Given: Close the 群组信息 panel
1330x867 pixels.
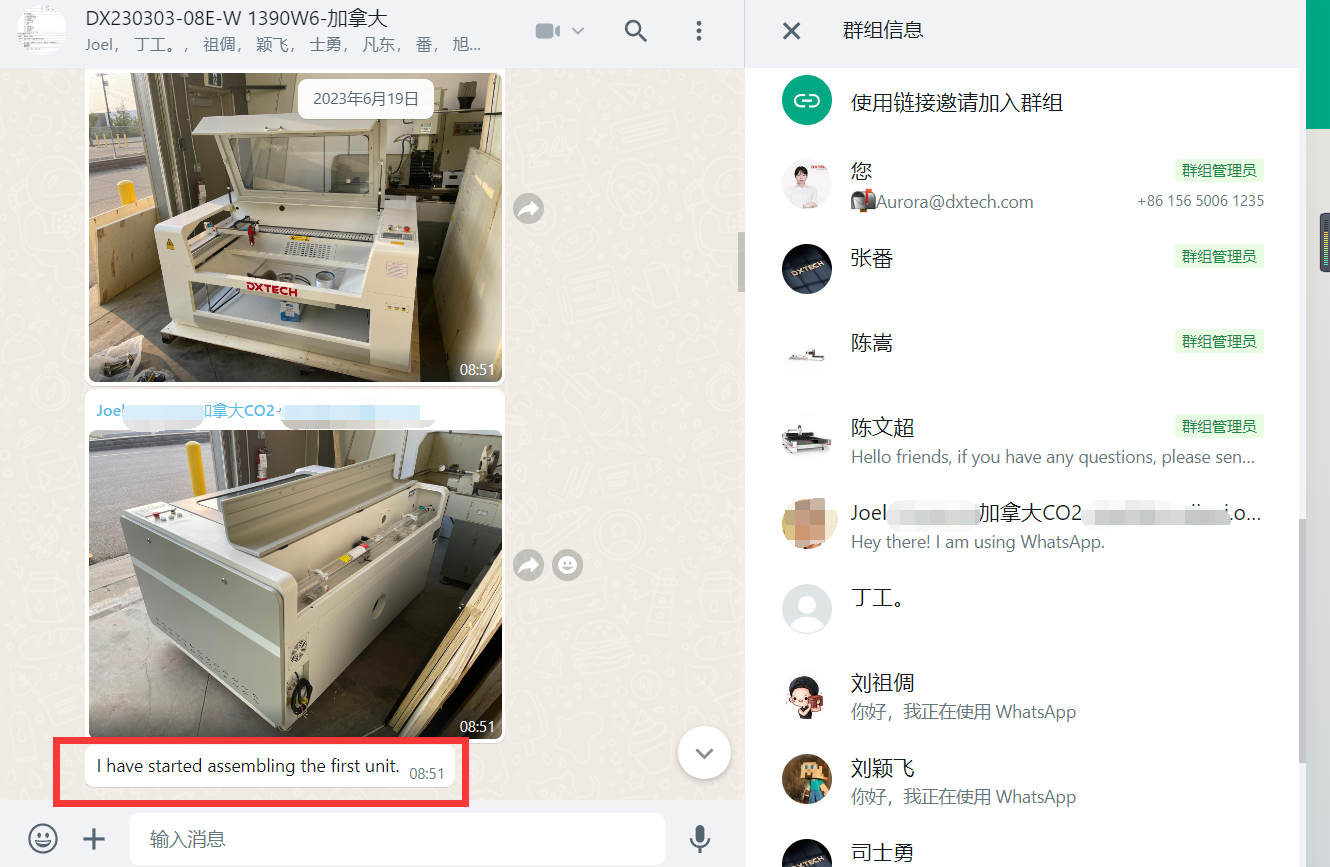Looking at the screenshot, I should [791, 31].
